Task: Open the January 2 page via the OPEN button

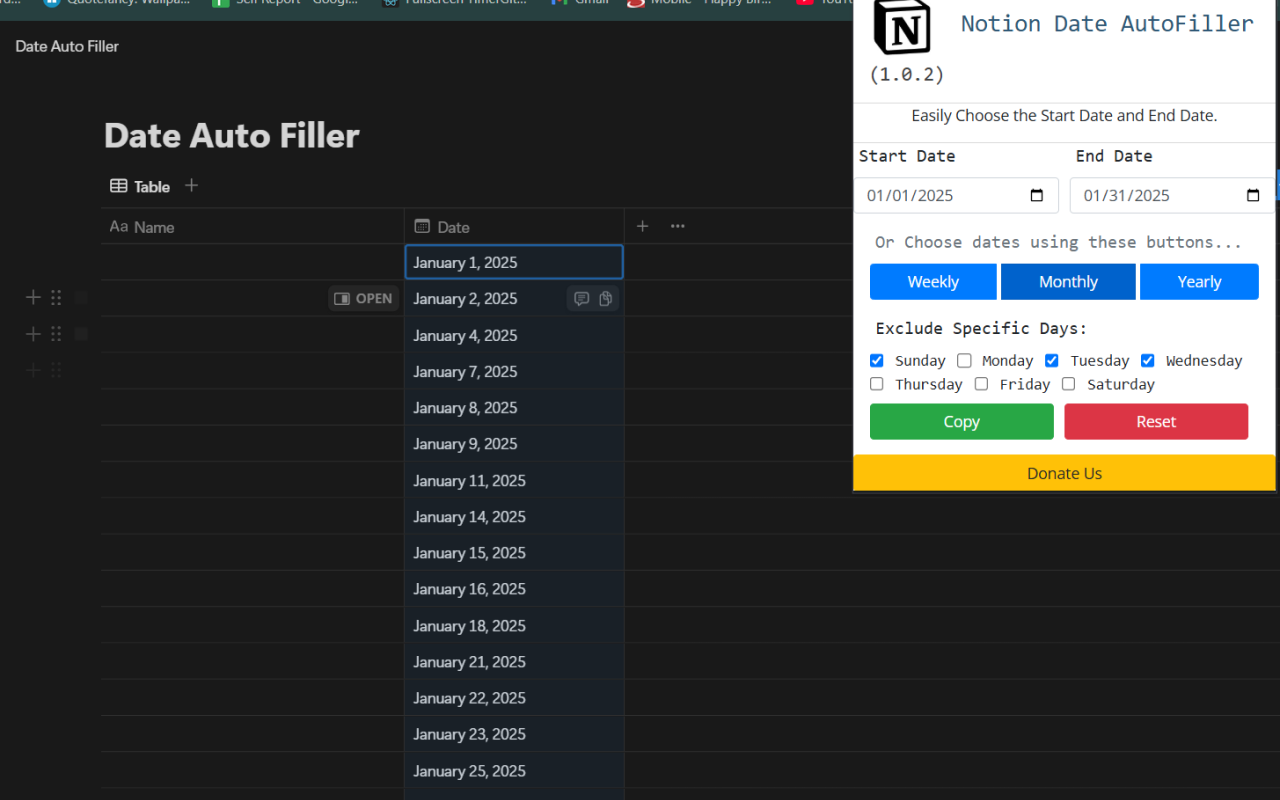Action: click(363, 297)
